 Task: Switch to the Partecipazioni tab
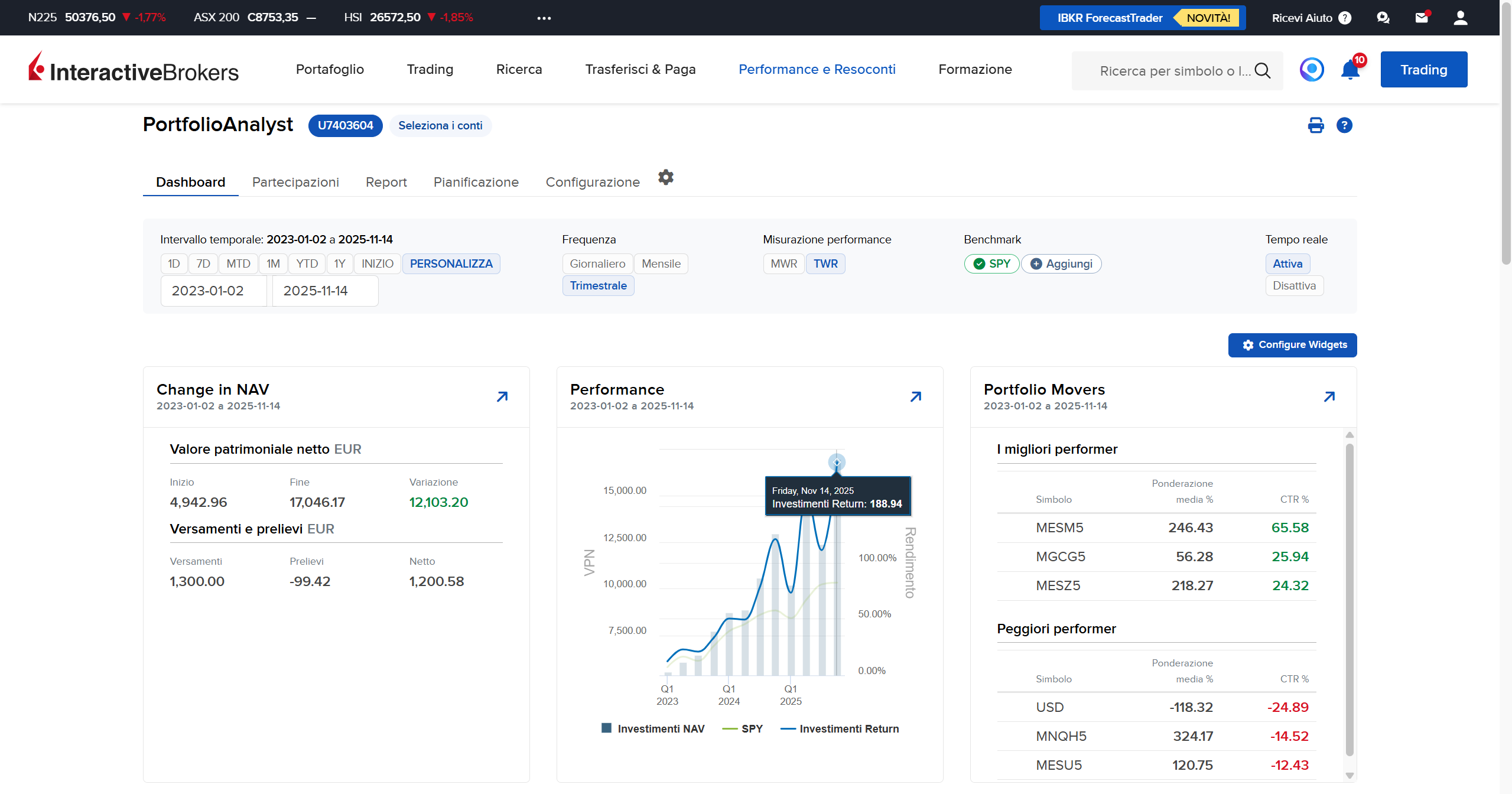[x=295, y=182]
